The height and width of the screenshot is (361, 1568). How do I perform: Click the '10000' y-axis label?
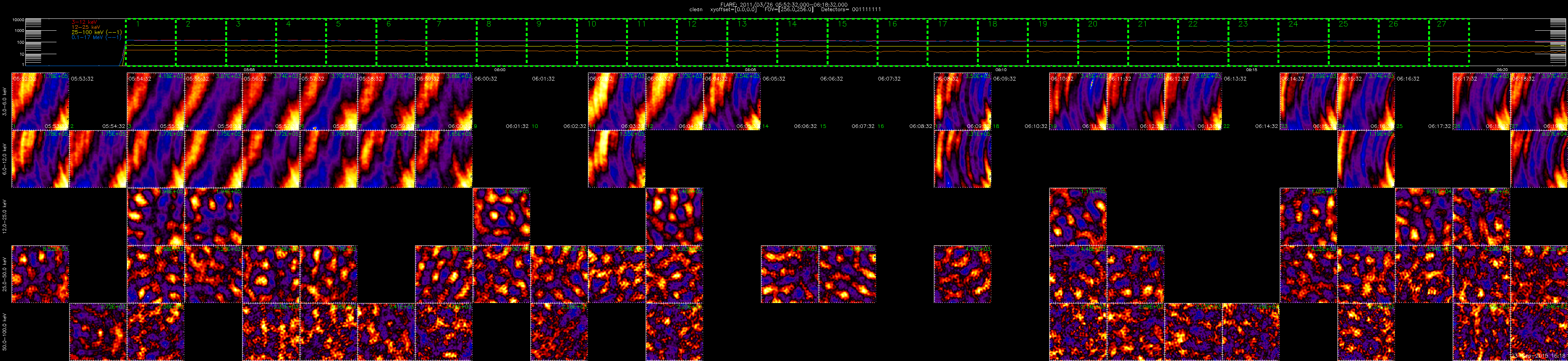pyautogui.click(x=18, y=20)
